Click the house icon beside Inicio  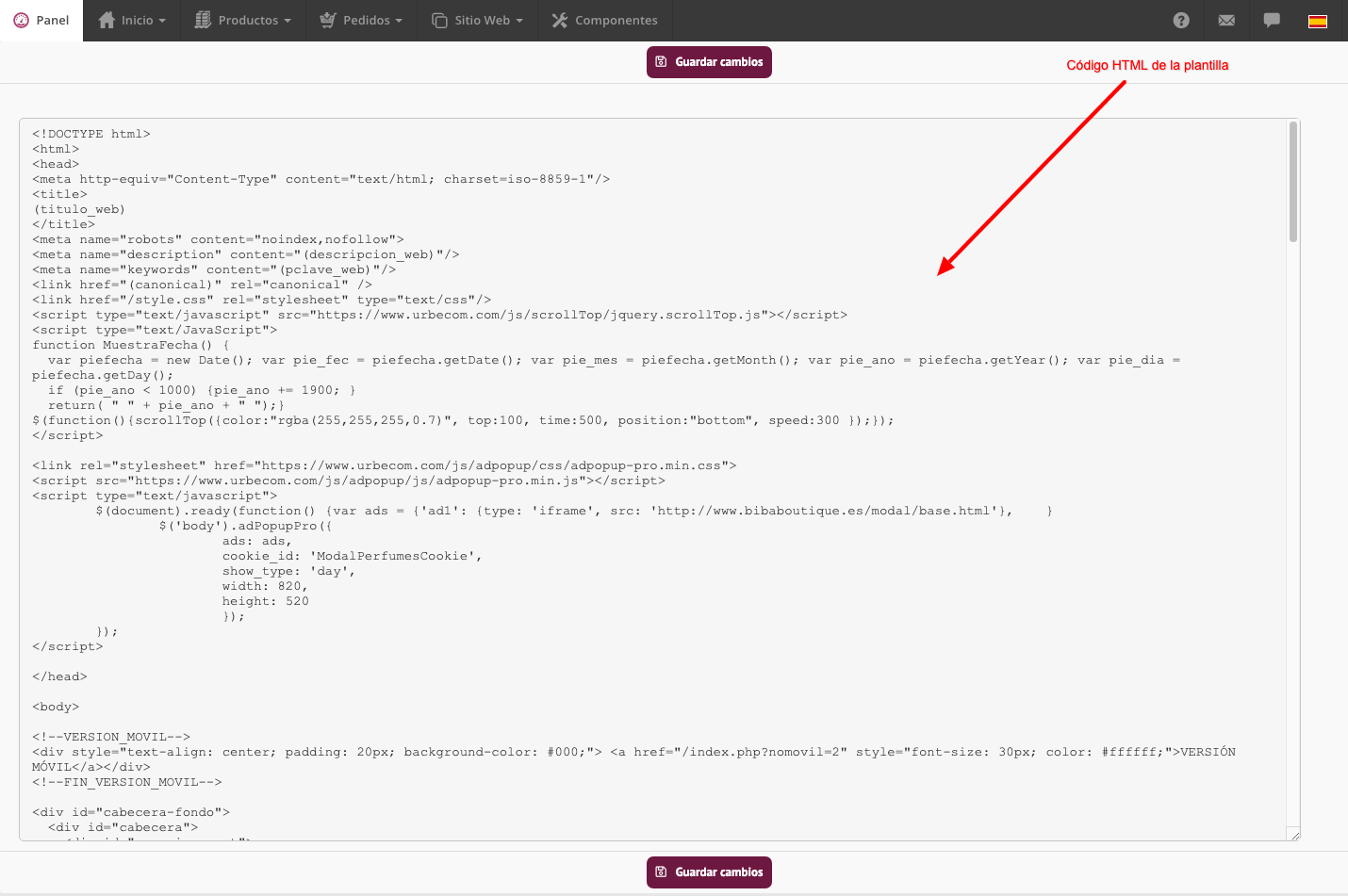(107, 20)
